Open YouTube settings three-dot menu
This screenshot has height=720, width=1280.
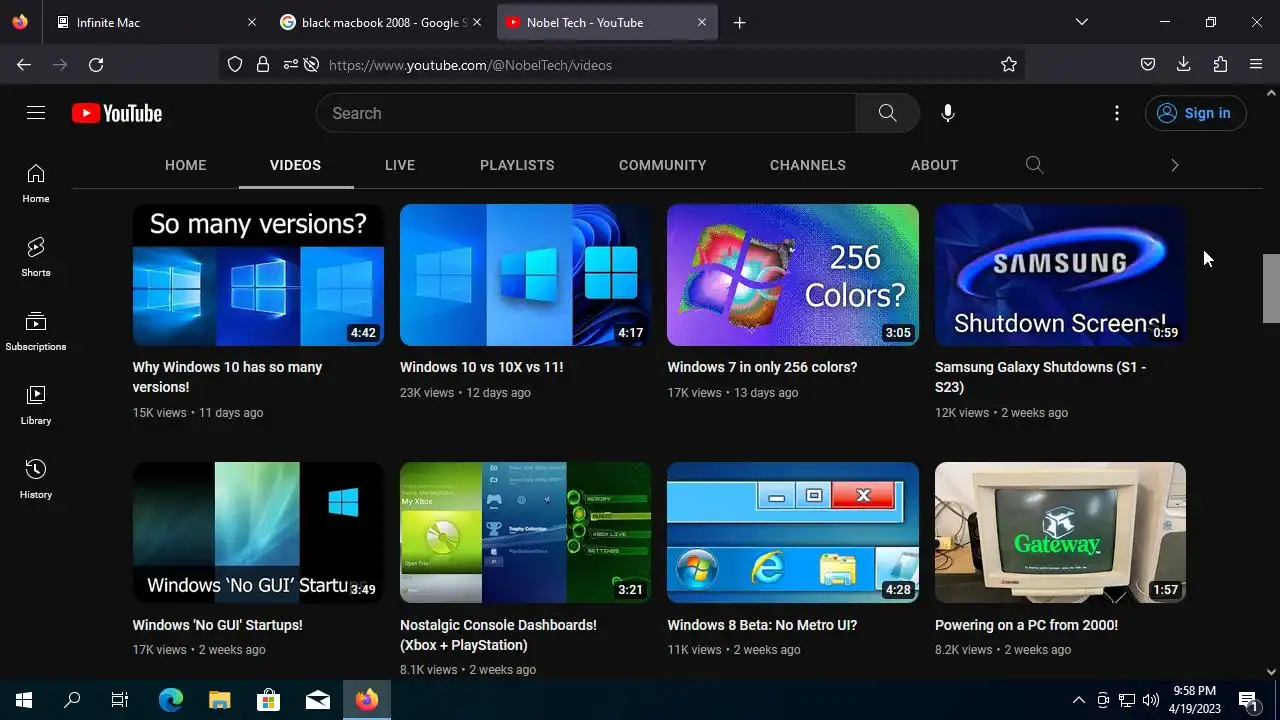[x=1117, y=113]
